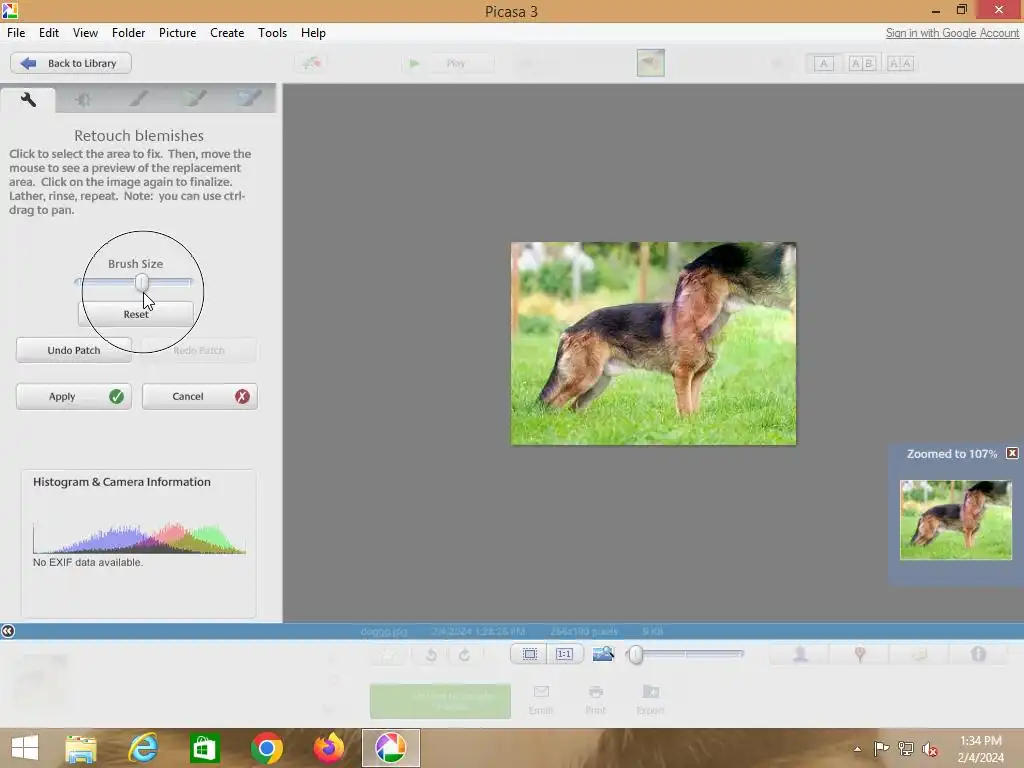Open the Folder menu
Screen dimensions: 1024x768
(x=129, y=33)
